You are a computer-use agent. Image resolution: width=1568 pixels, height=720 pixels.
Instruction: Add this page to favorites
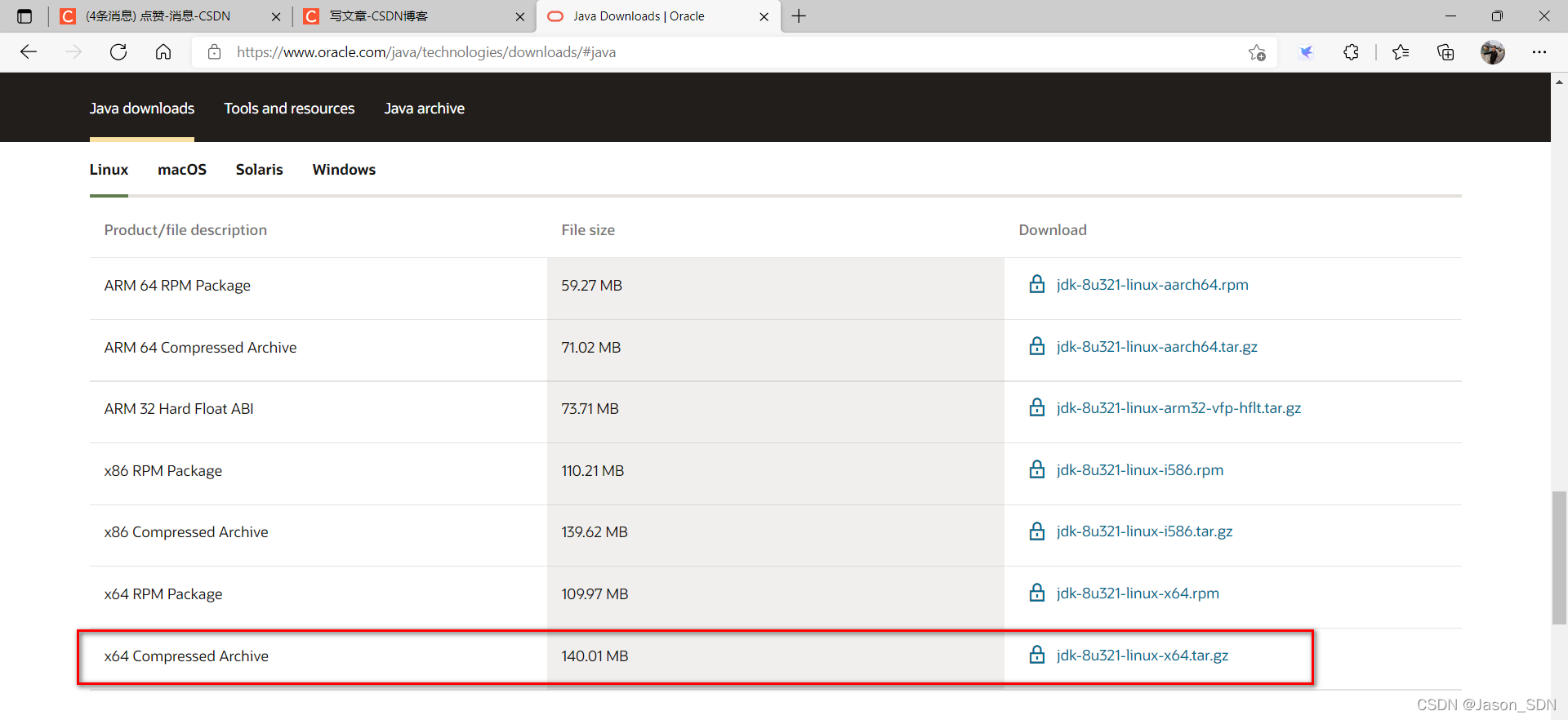1257,52
